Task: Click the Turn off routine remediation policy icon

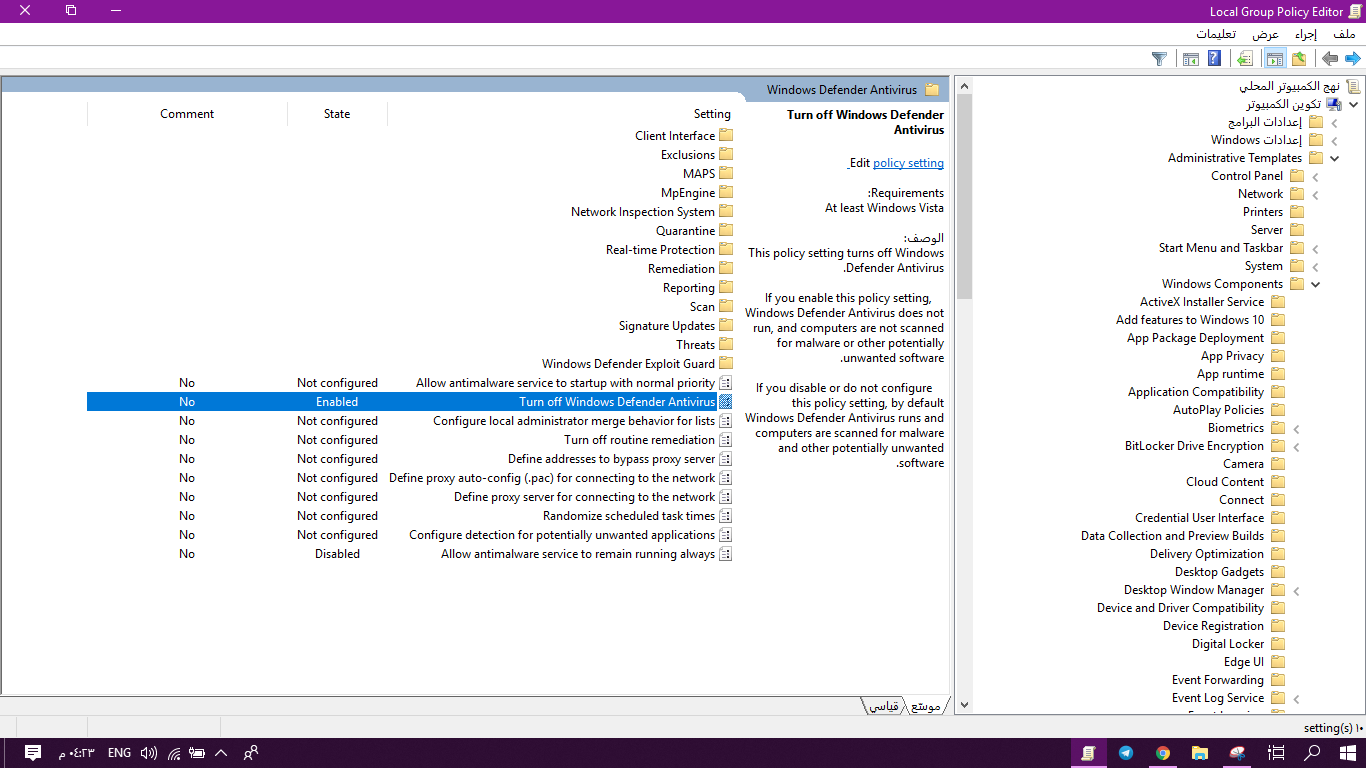Action: [726, 440]
